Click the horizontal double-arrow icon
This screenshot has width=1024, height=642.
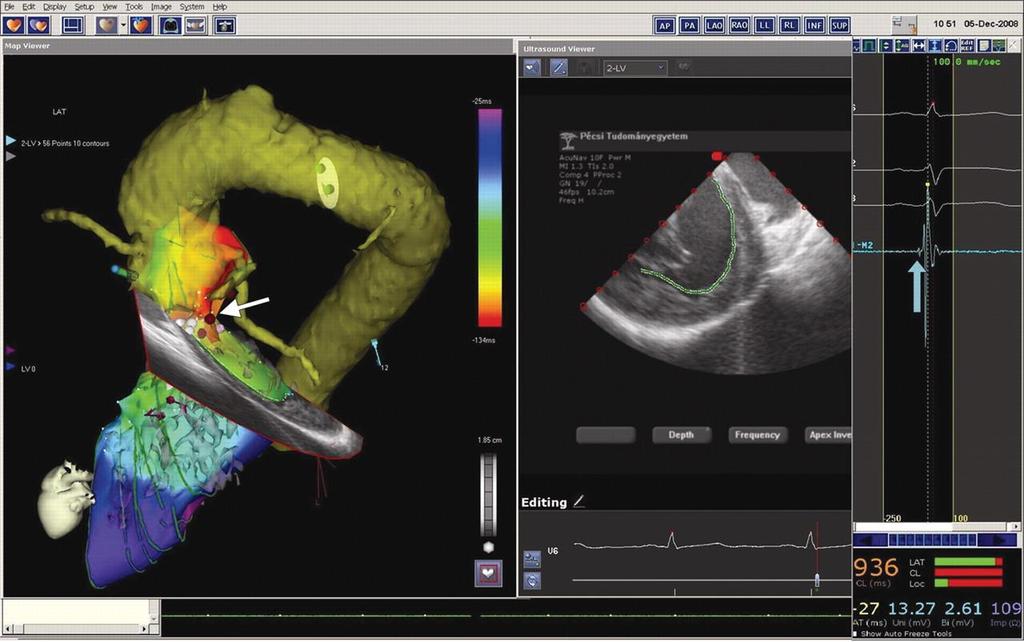click(919, 46)
